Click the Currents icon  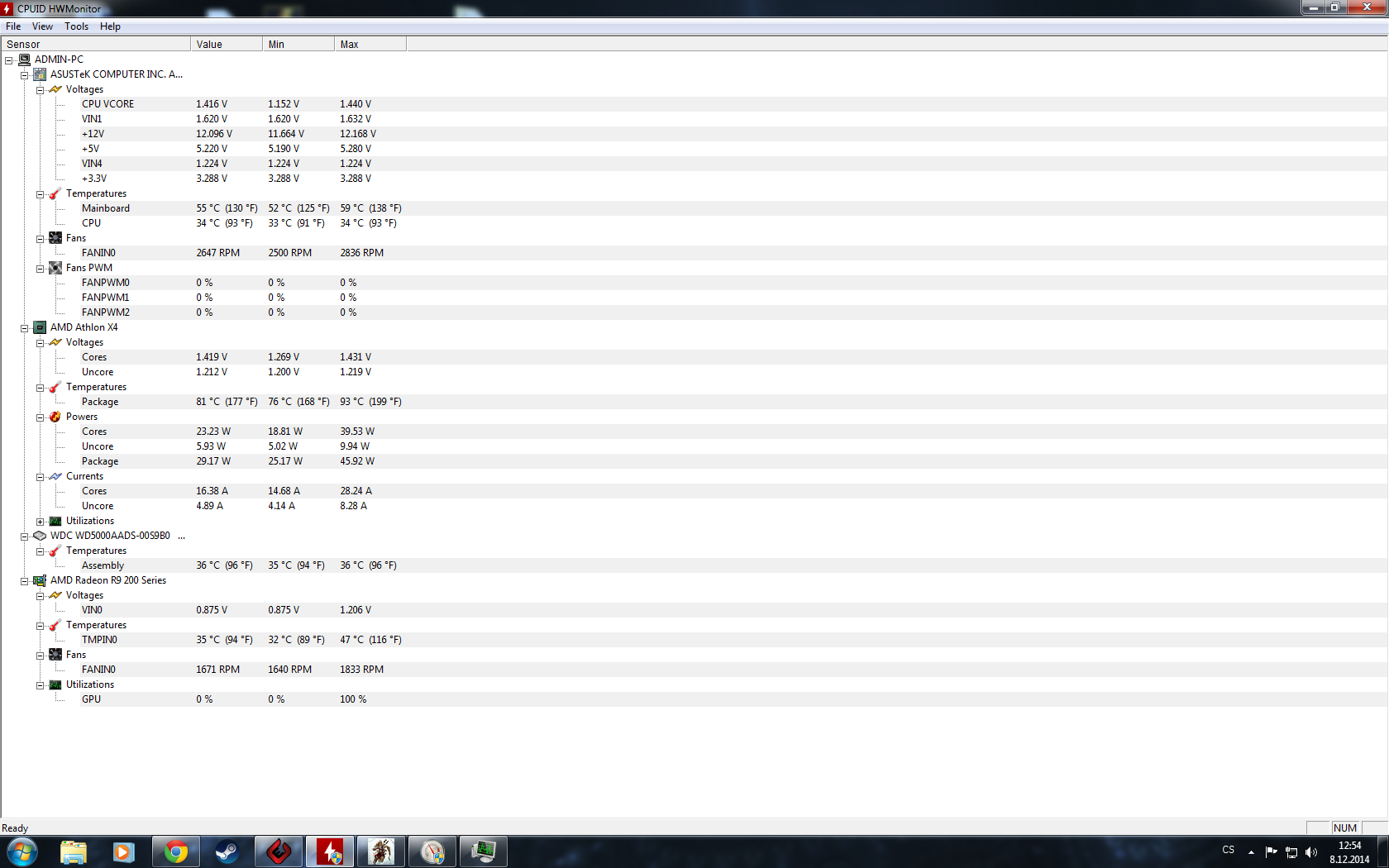click(x=55, y=476)
